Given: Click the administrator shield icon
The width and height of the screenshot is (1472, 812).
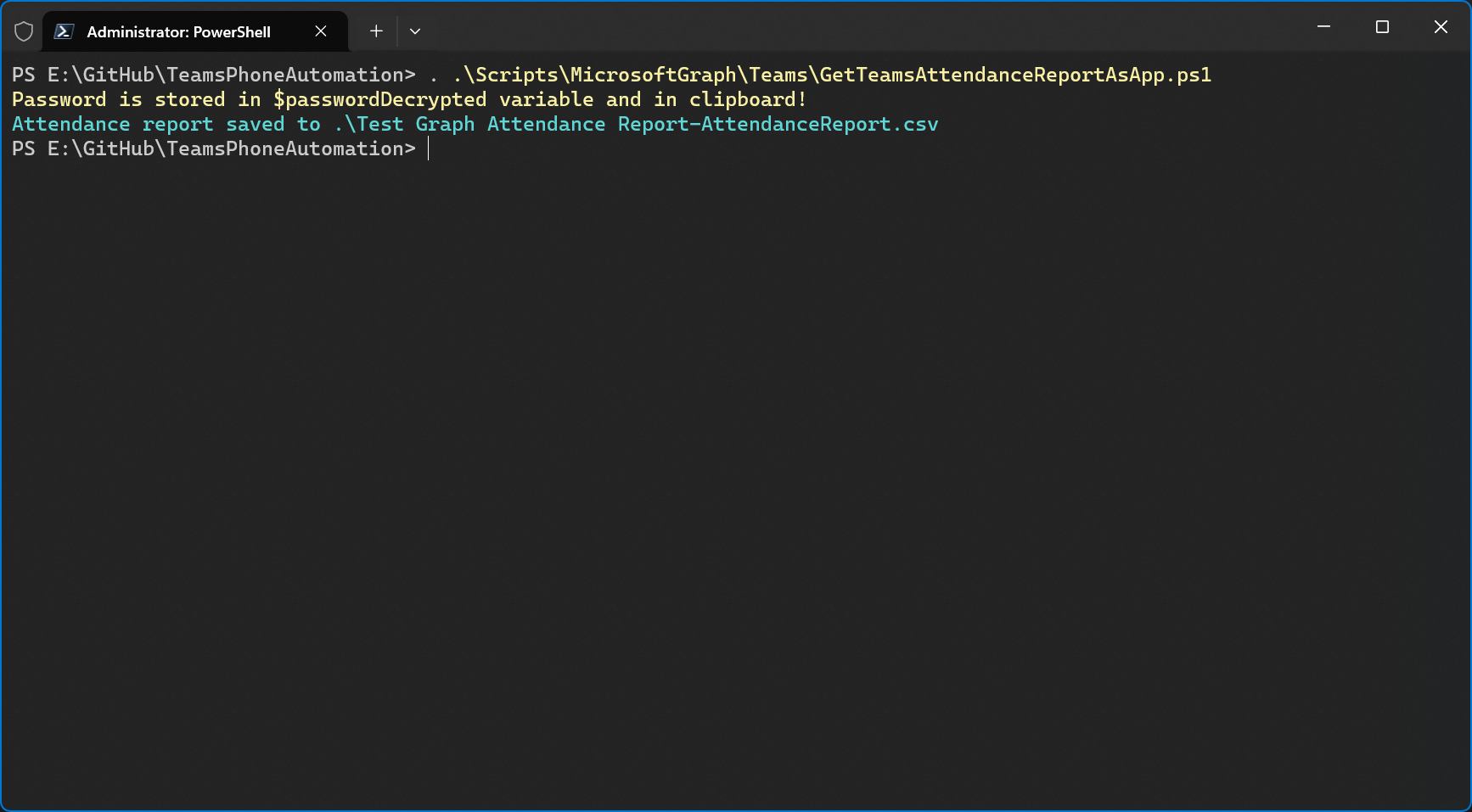Looking at the screenshot, I should coord(24,31).
